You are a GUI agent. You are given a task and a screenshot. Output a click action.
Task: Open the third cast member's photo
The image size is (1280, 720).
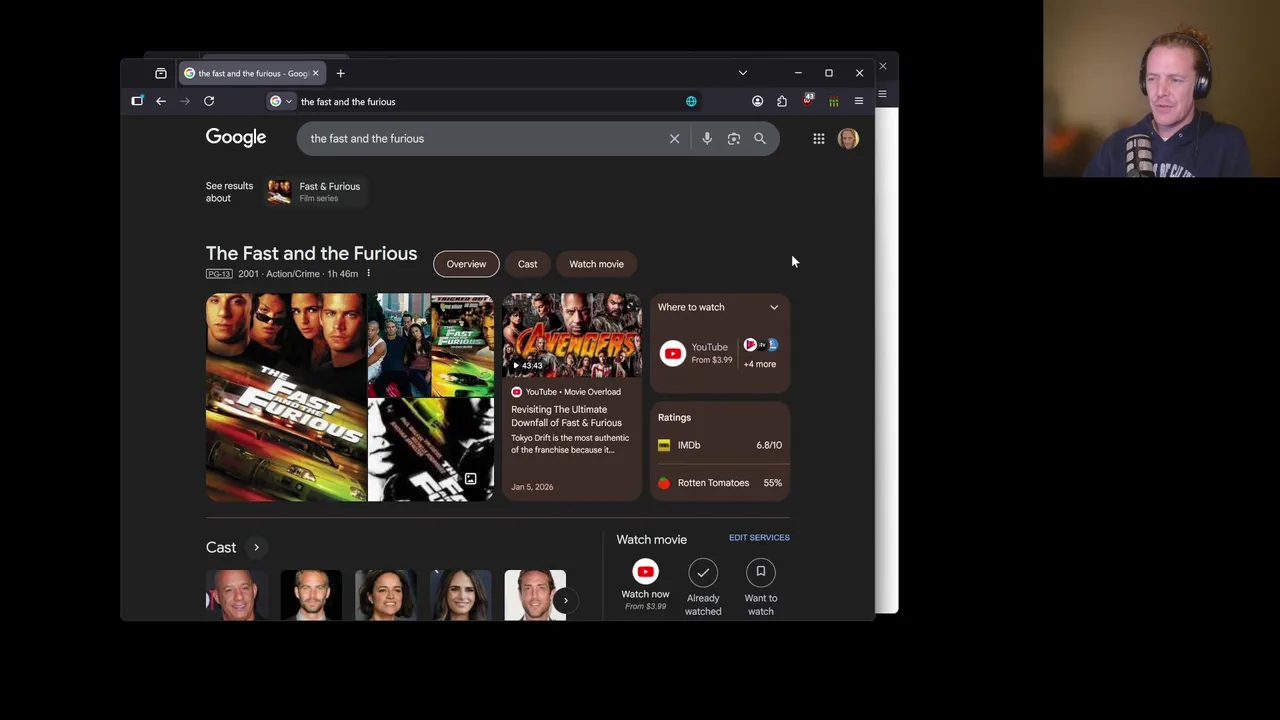pos(386,595)
